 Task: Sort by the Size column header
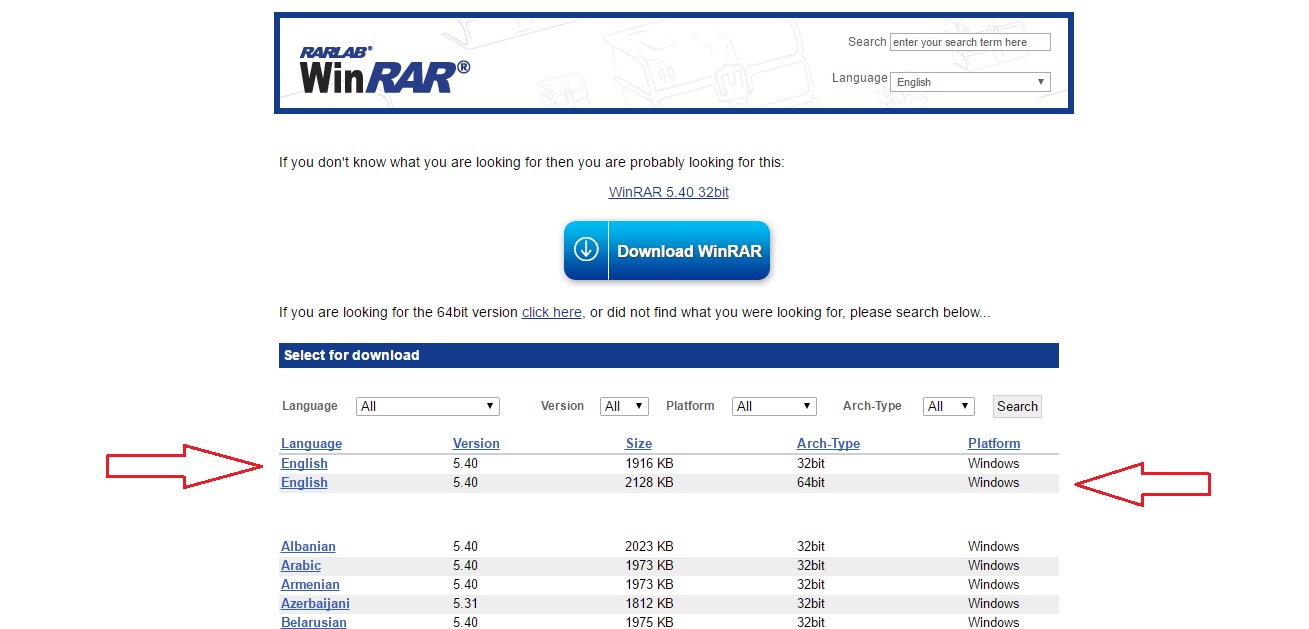tap(639, 443)
